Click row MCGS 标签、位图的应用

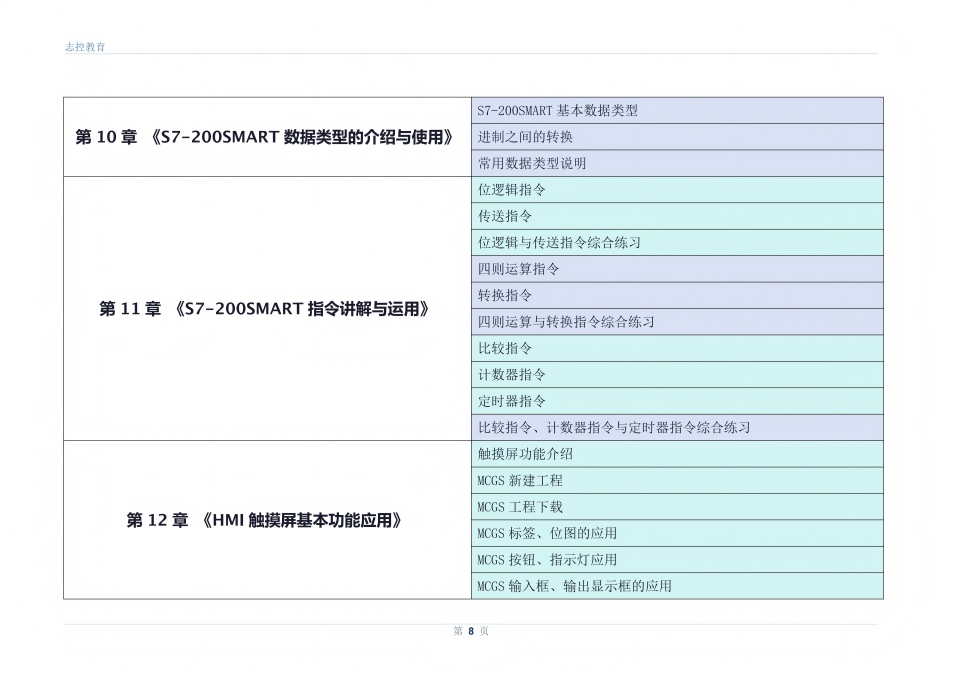coord(677,533)
